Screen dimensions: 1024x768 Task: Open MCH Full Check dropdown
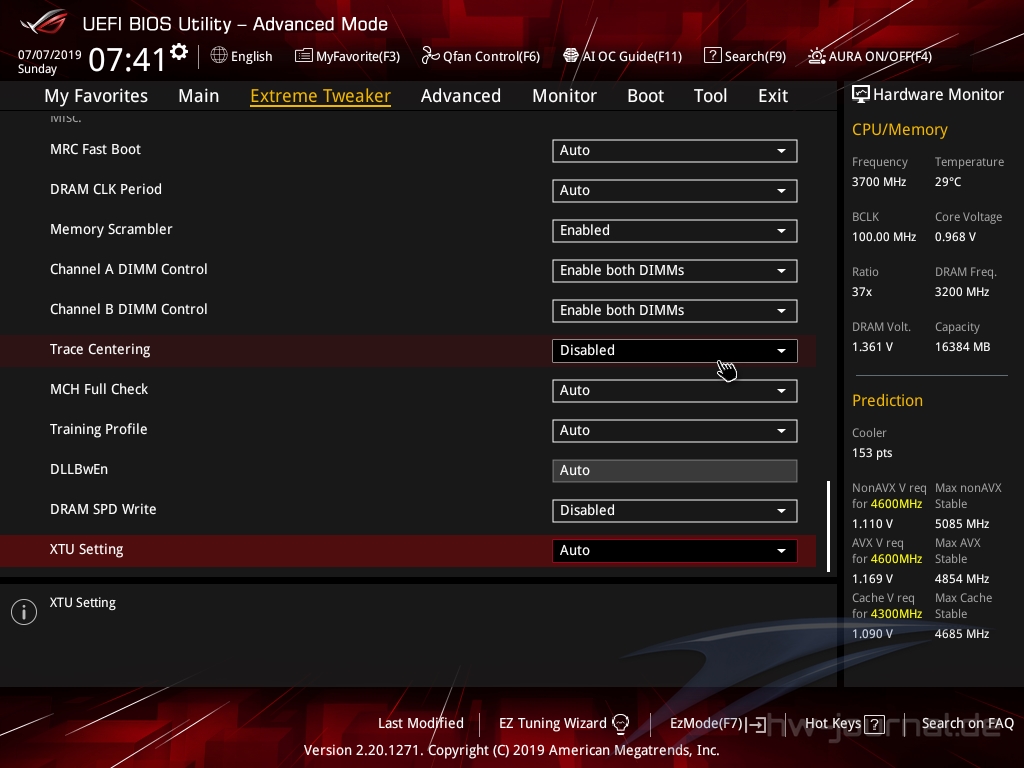point(675,391)
